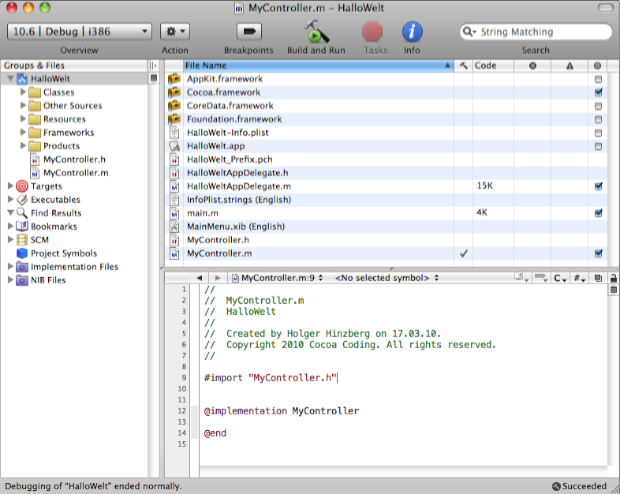Toggle target checkbox for HalloWelt-Info.plist
The image size is (620, 494).
pos(598,133)
